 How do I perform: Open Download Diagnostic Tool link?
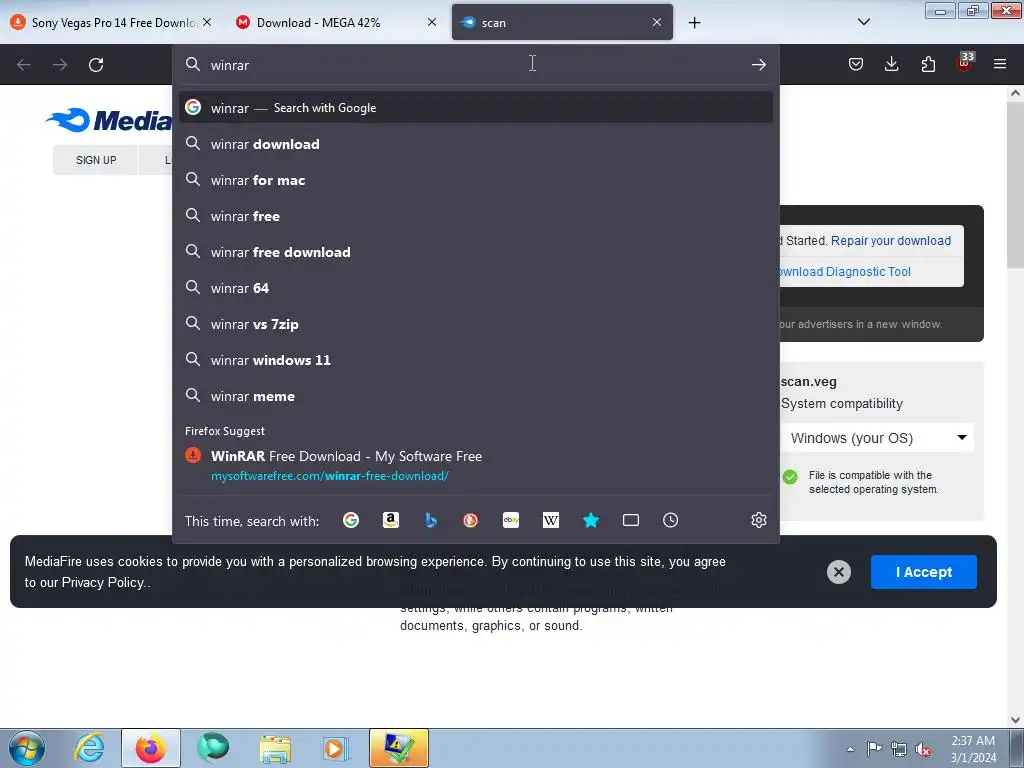[844, 272]
